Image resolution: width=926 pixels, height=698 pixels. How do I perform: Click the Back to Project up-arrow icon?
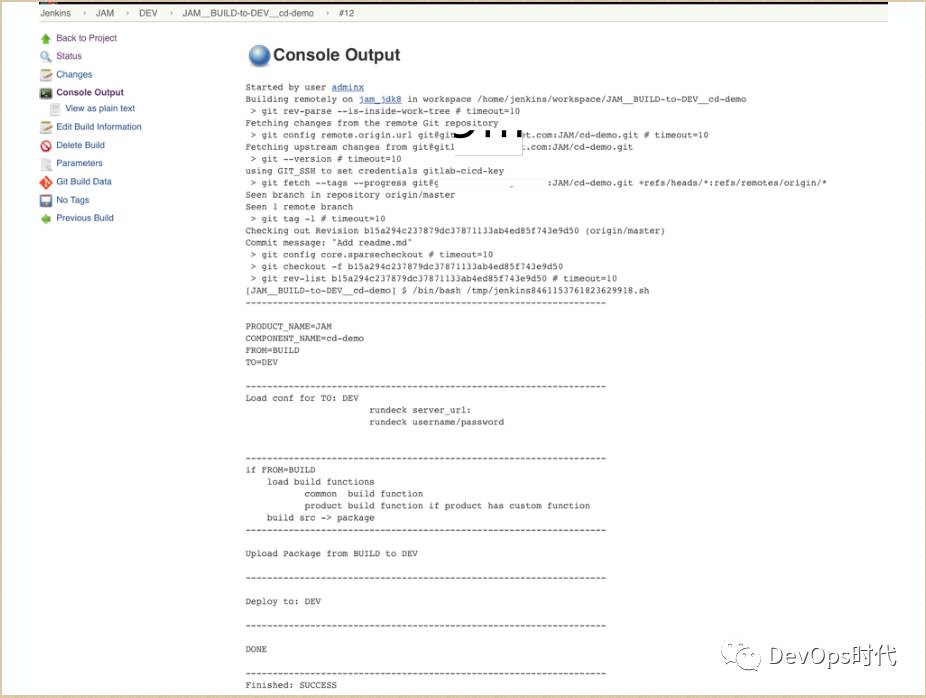click(x=45, y=39)
